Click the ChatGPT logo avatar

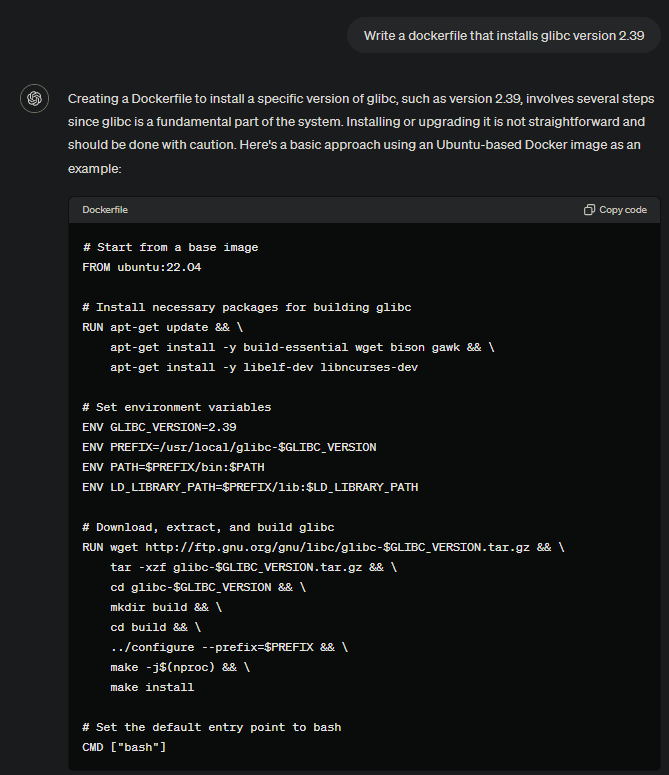click(x=34, y=98)
